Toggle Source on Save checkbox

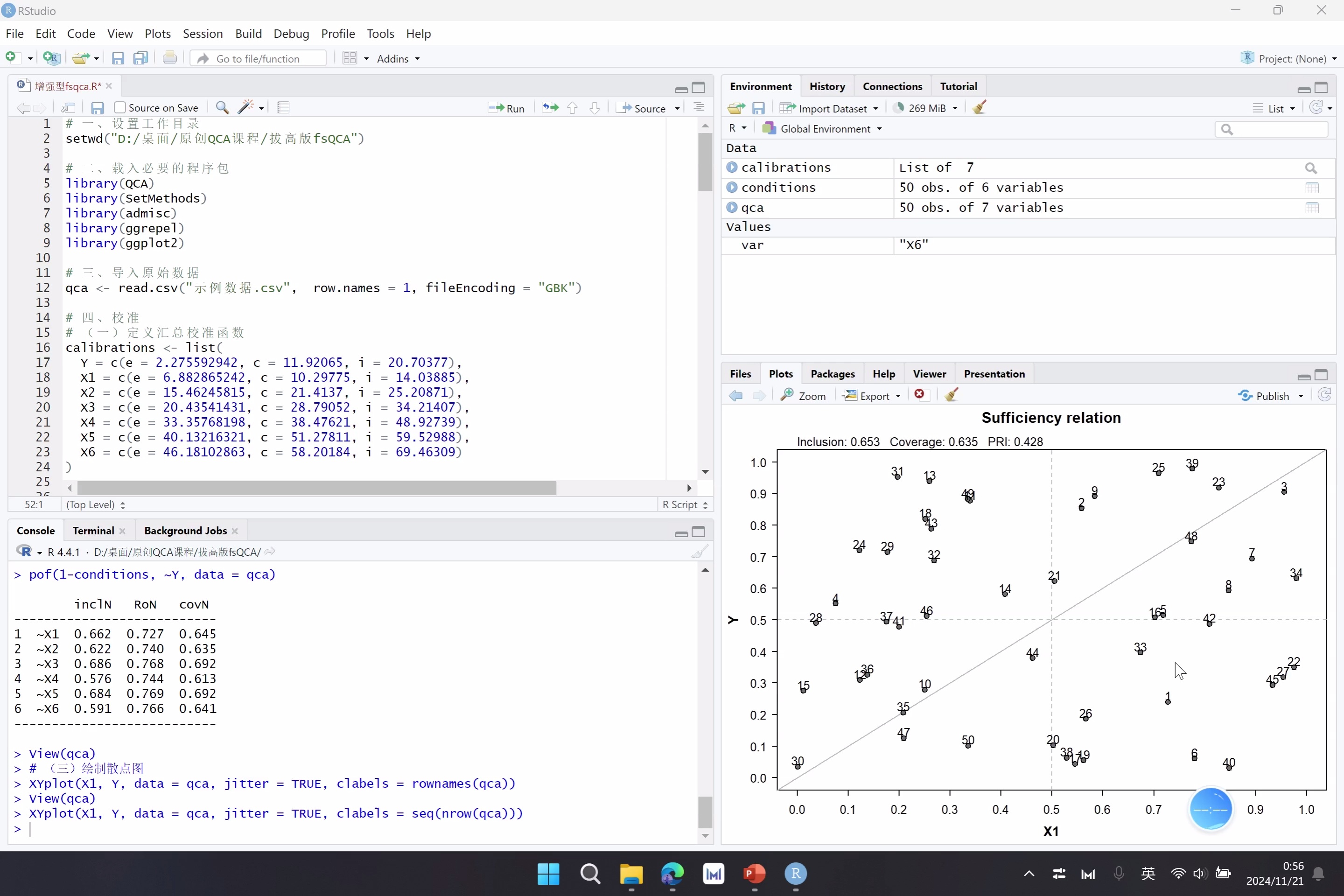(x=120, y=107)
